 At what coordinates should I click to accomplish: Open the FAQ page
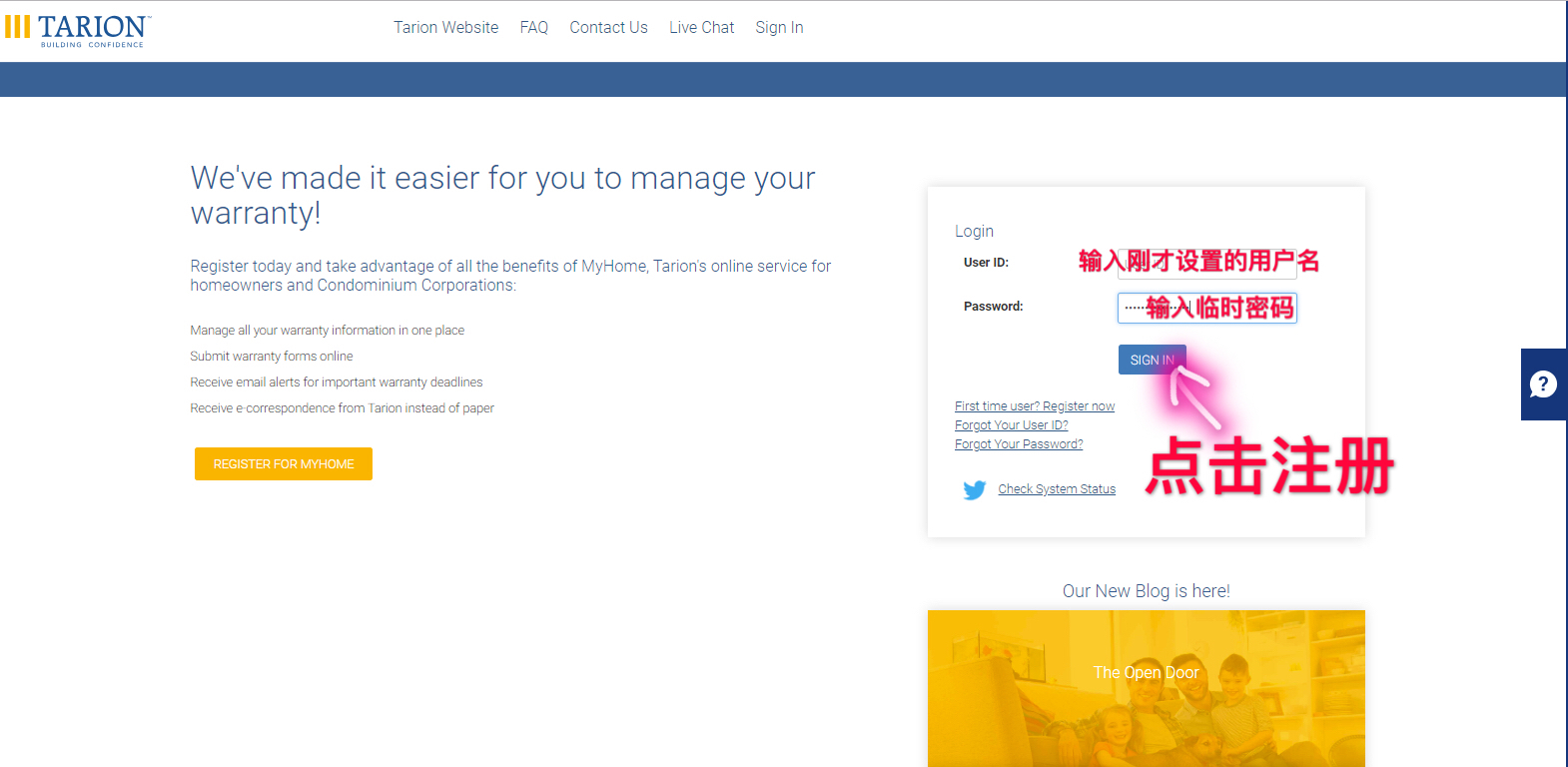(x=534, y=28)
